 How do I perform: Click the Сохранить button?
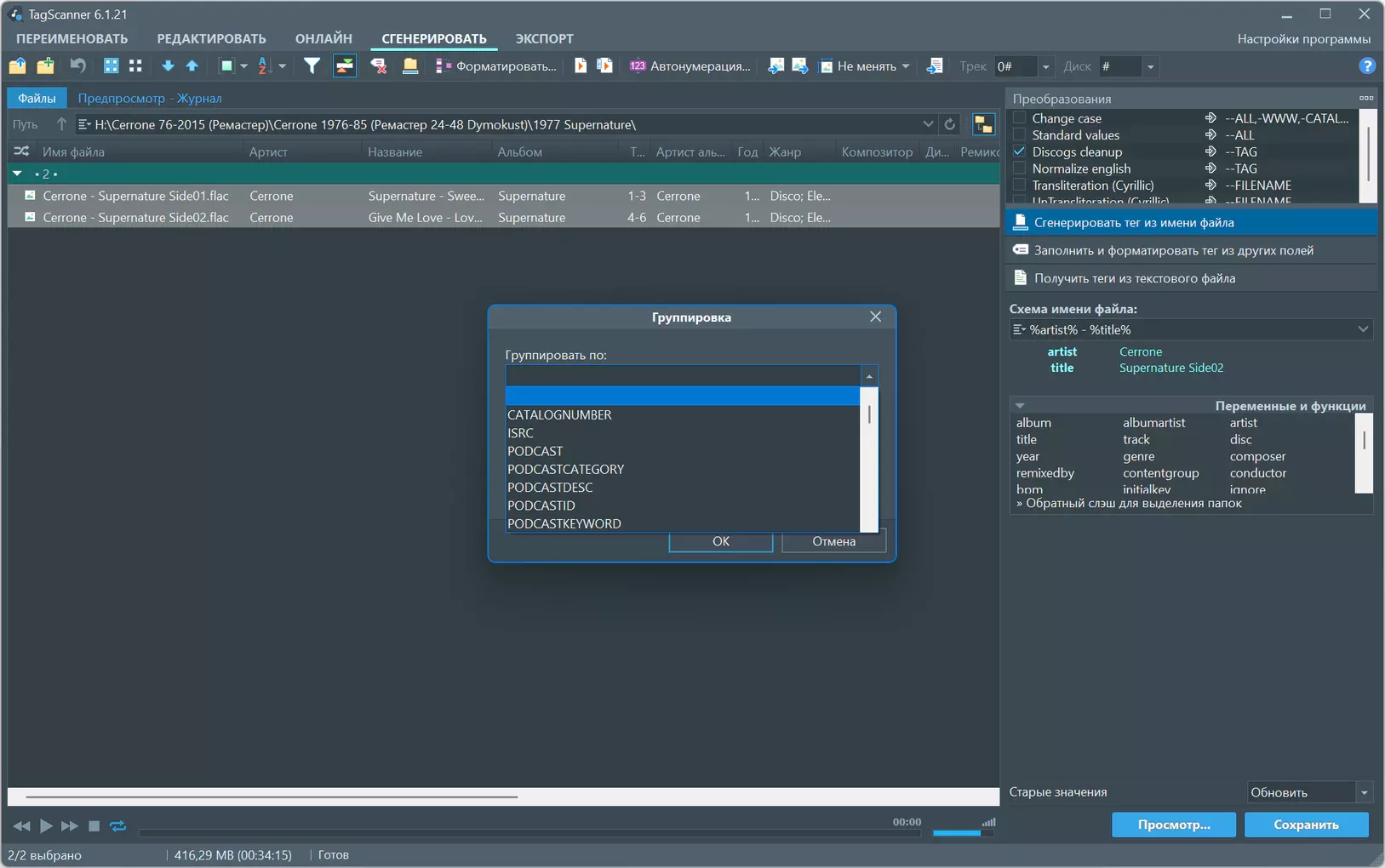pos(1306,825)
